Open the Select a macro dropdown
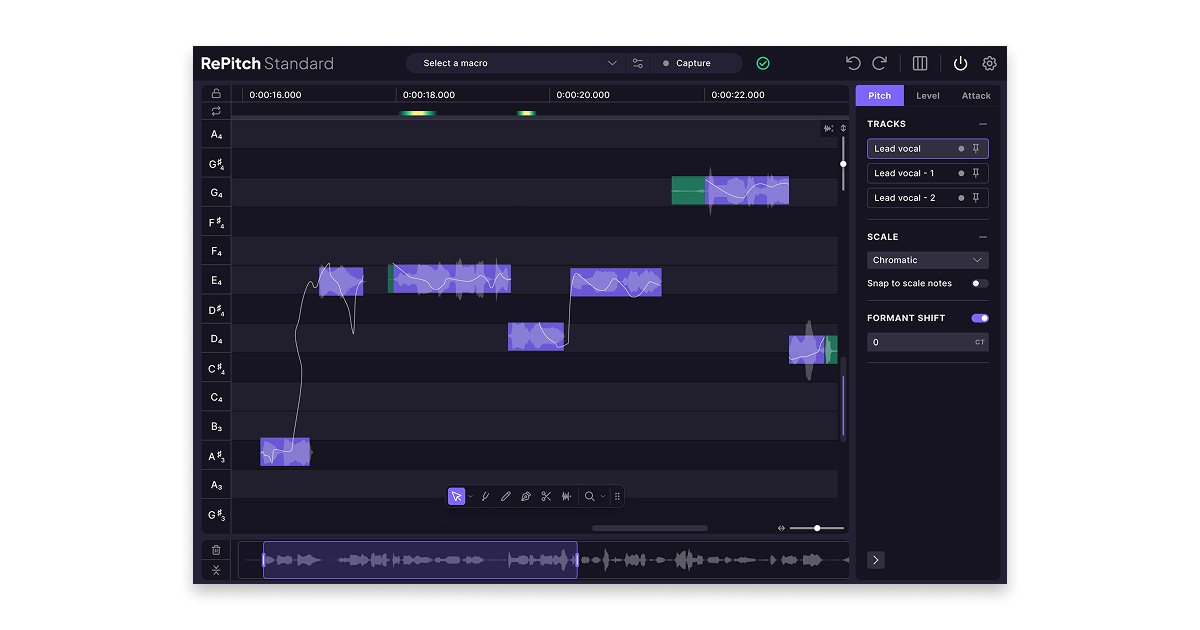Viewport: 1200px width, 630px height. click(x=514, y=63)
